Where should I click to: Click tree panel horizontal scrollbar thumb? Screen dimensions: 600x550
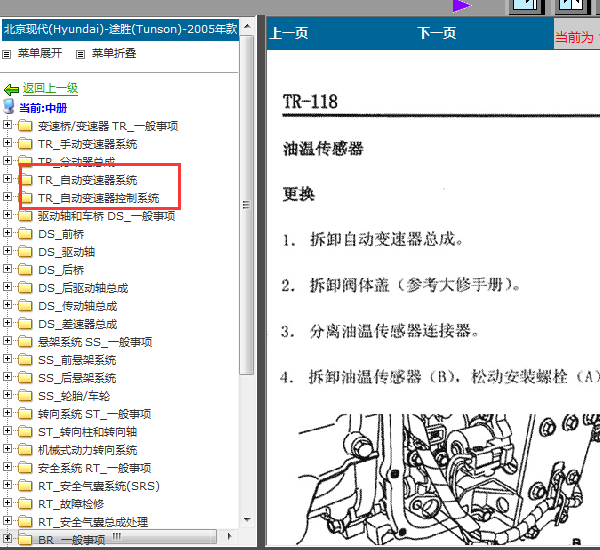coord(117,536)
